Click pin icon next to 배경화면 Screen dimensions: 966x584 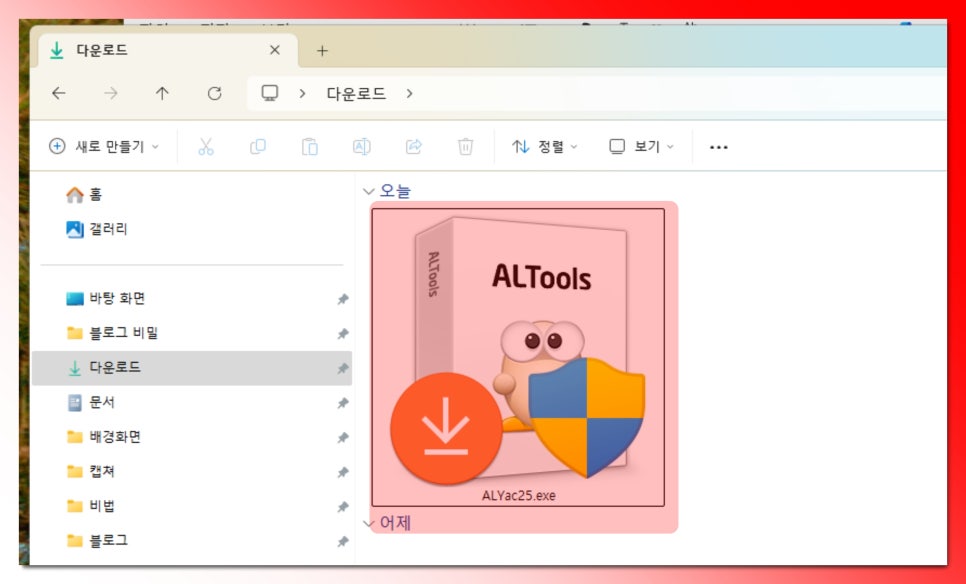point(343,437)
